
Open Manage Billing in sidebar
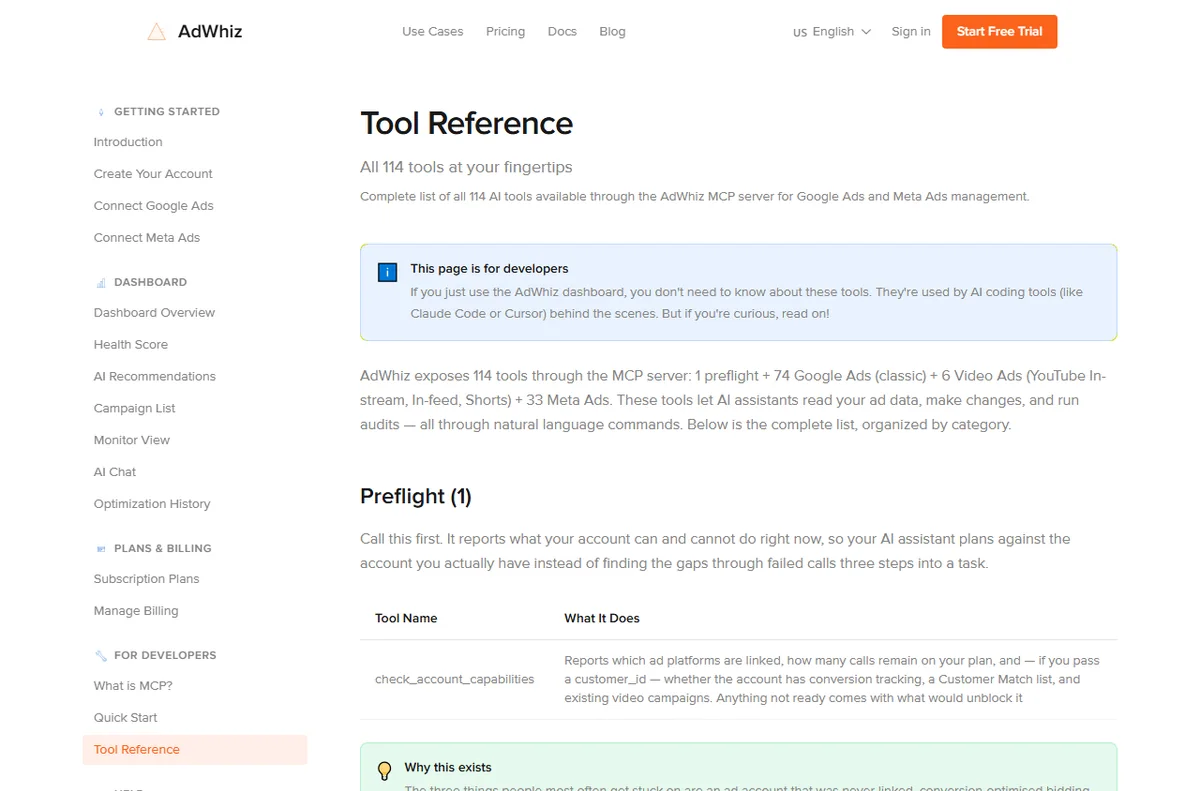click(x=136, y=612)
